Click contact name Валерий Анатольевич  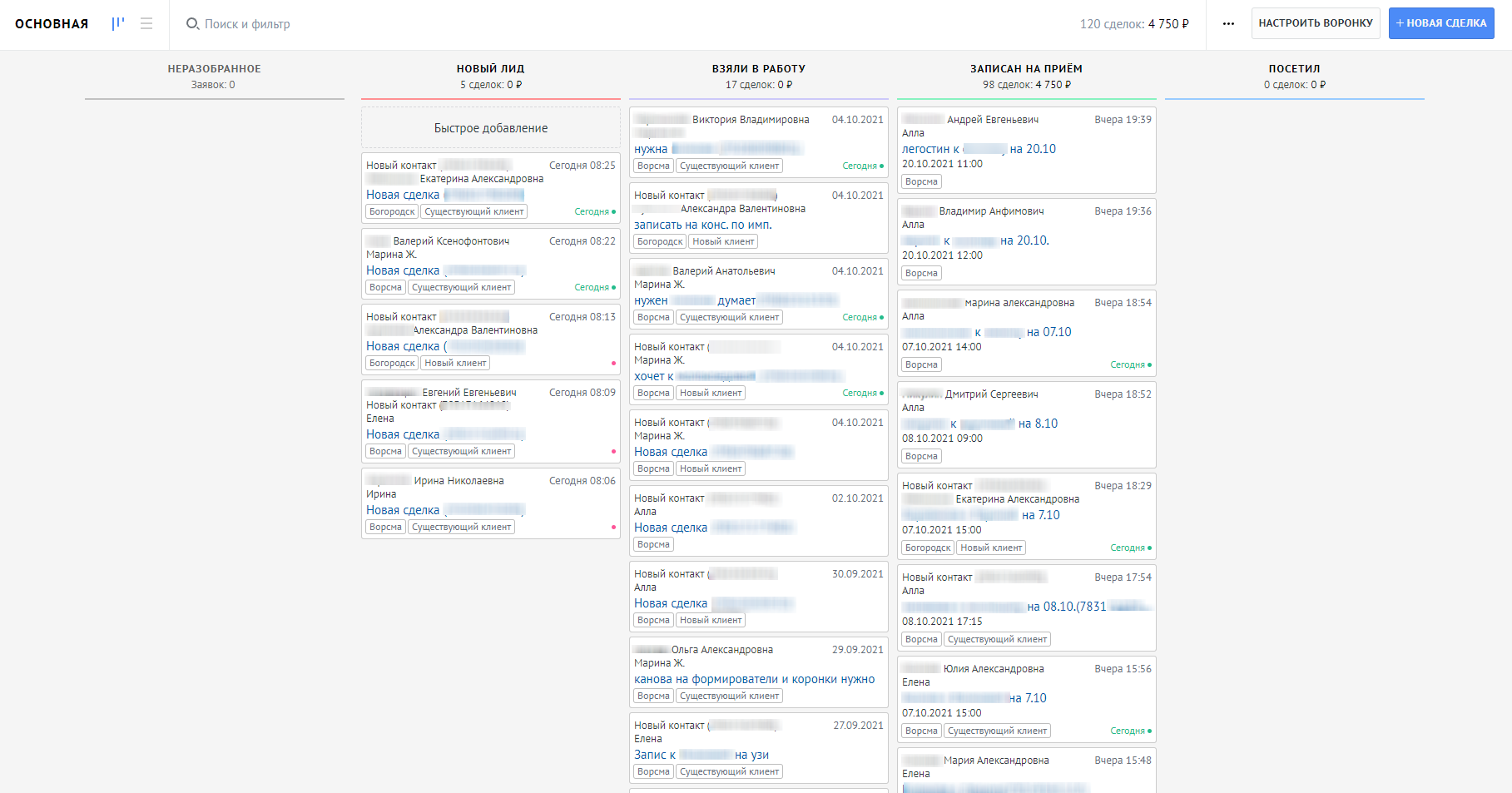point(724,271)
